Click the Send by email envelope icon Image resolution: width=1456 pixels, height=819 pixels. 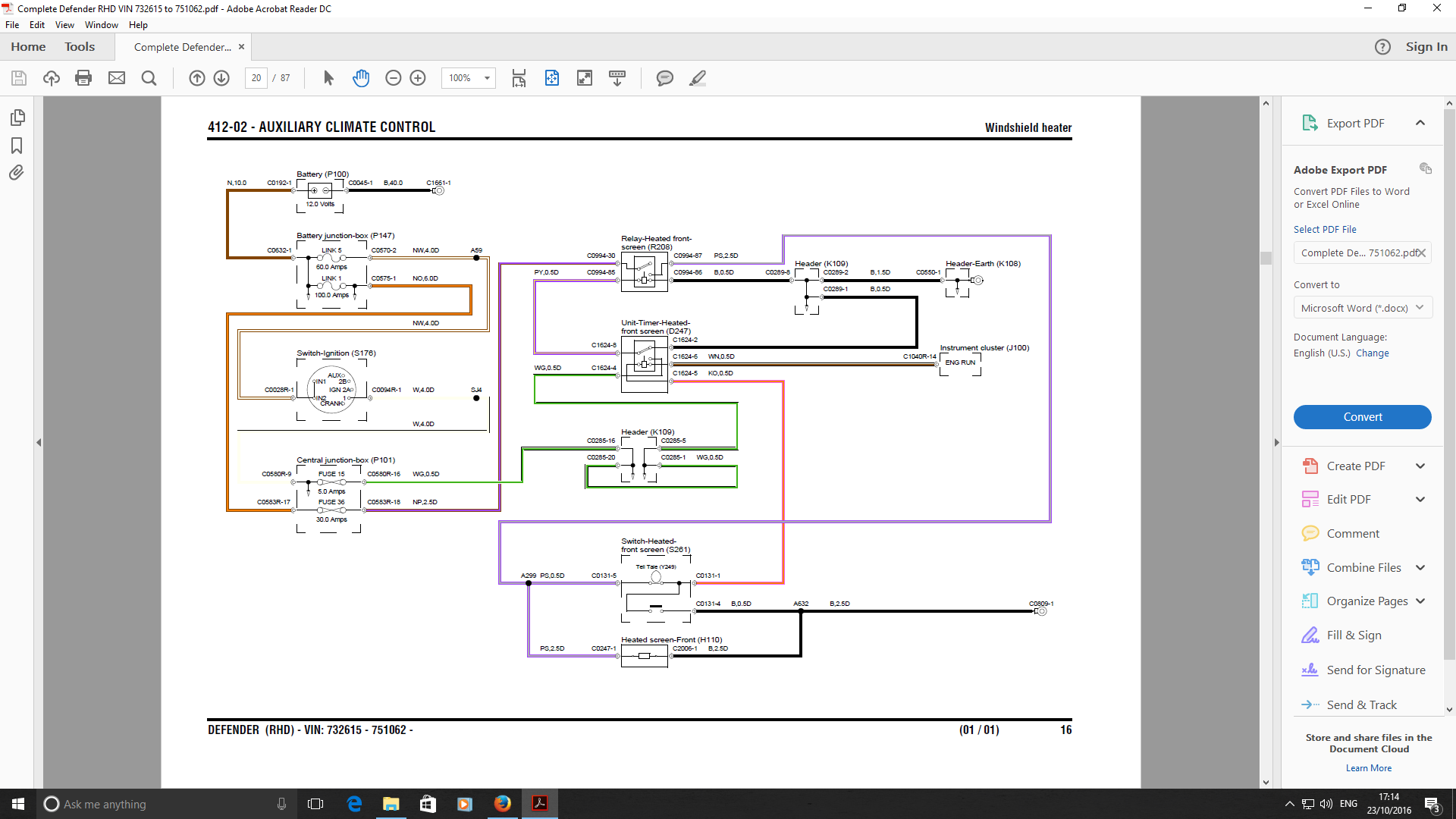tap(117, 78)
